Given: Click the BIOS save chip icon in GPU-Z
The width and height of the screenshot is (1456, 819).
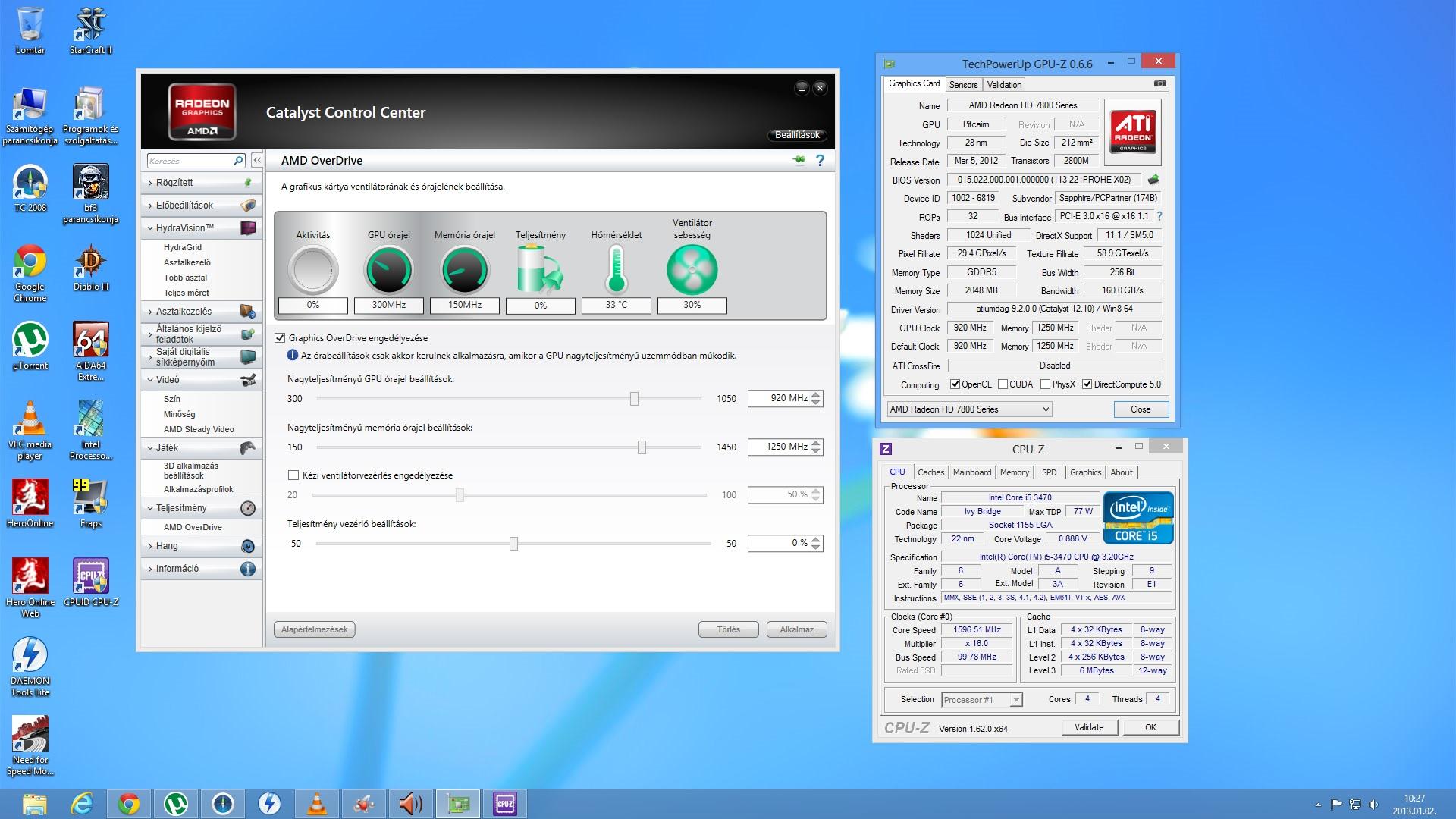Looking at the screenshot, I should pyautogui.click(x=1153, y=180).
